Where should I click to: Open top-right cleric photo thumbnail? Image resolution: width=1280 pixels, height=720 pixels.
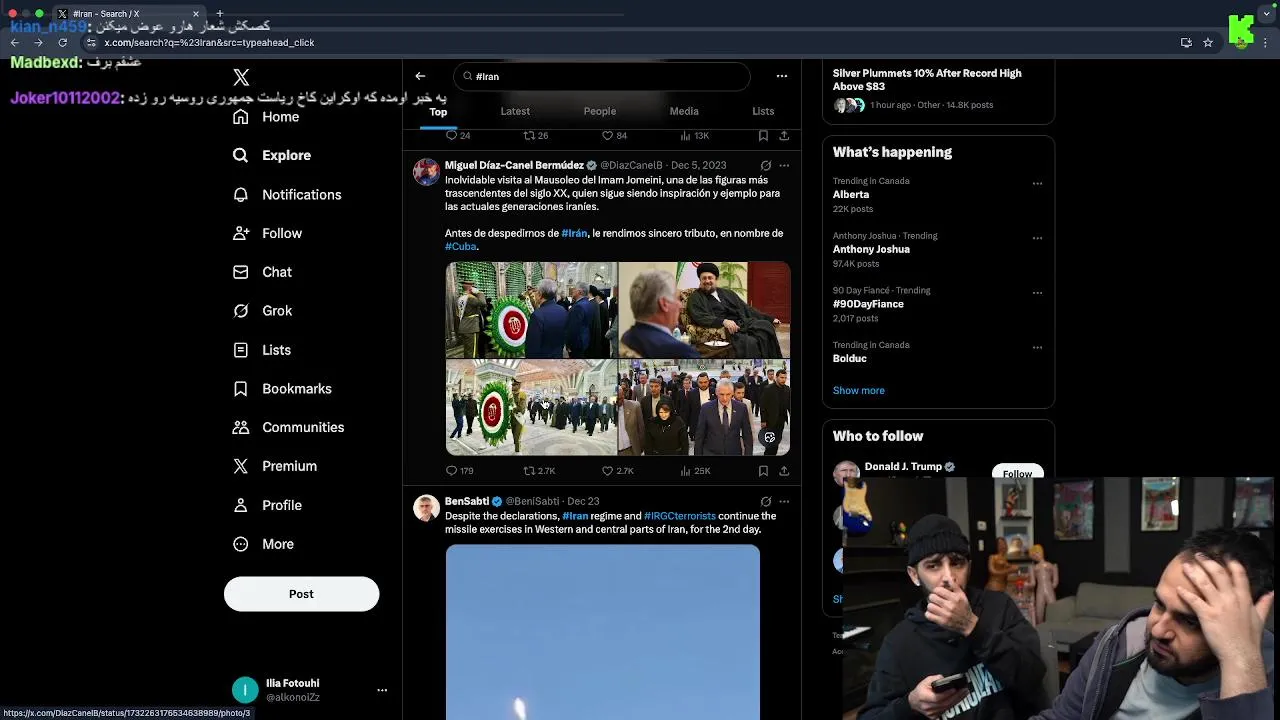(705, 309)
